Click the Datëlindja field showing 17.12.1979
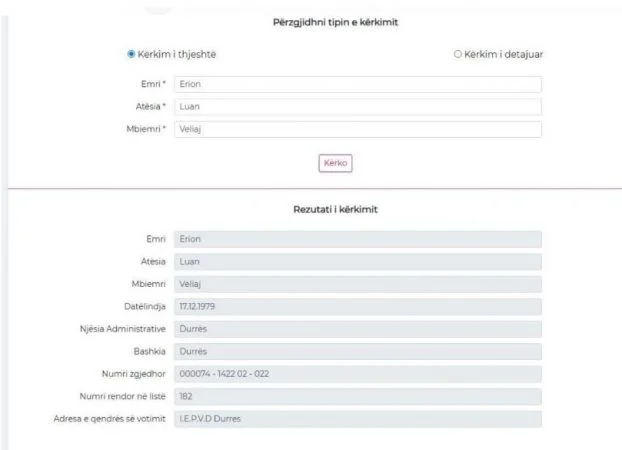The height and width of the screenshot is (450, 622). click(x=357, y=307)
